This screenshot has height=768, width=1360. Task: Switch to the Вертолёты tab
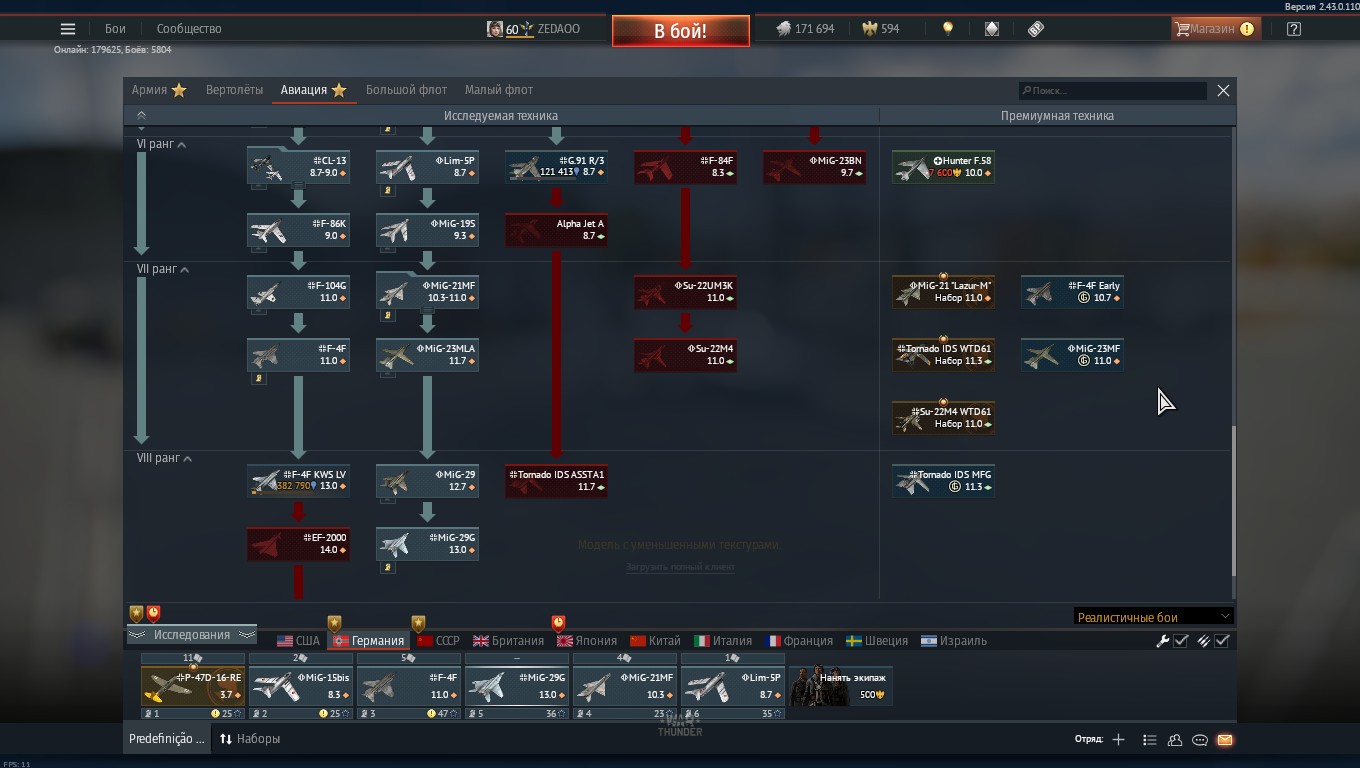click(234, 90)
